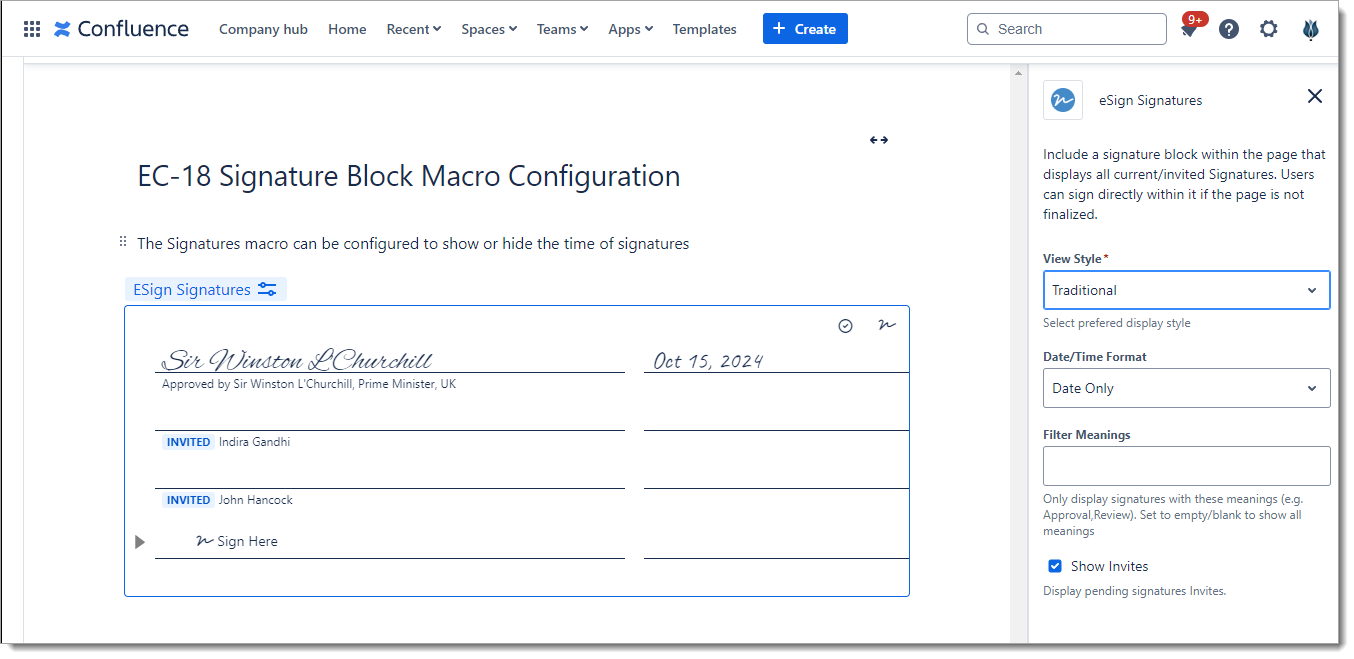
Task: Open the help question mark icon
Action: pos(1229,29)
